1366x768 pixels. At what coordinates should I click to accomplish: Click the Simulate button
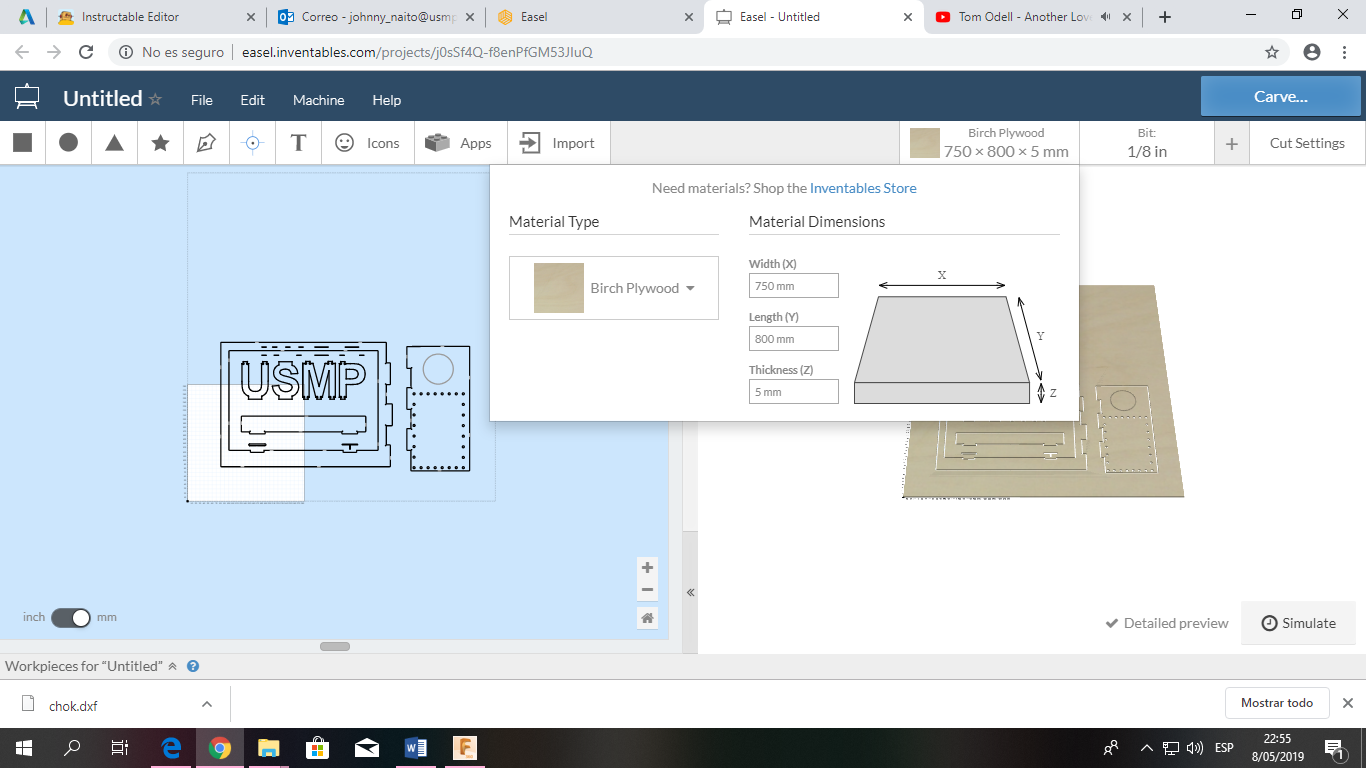coord(1298,623)
